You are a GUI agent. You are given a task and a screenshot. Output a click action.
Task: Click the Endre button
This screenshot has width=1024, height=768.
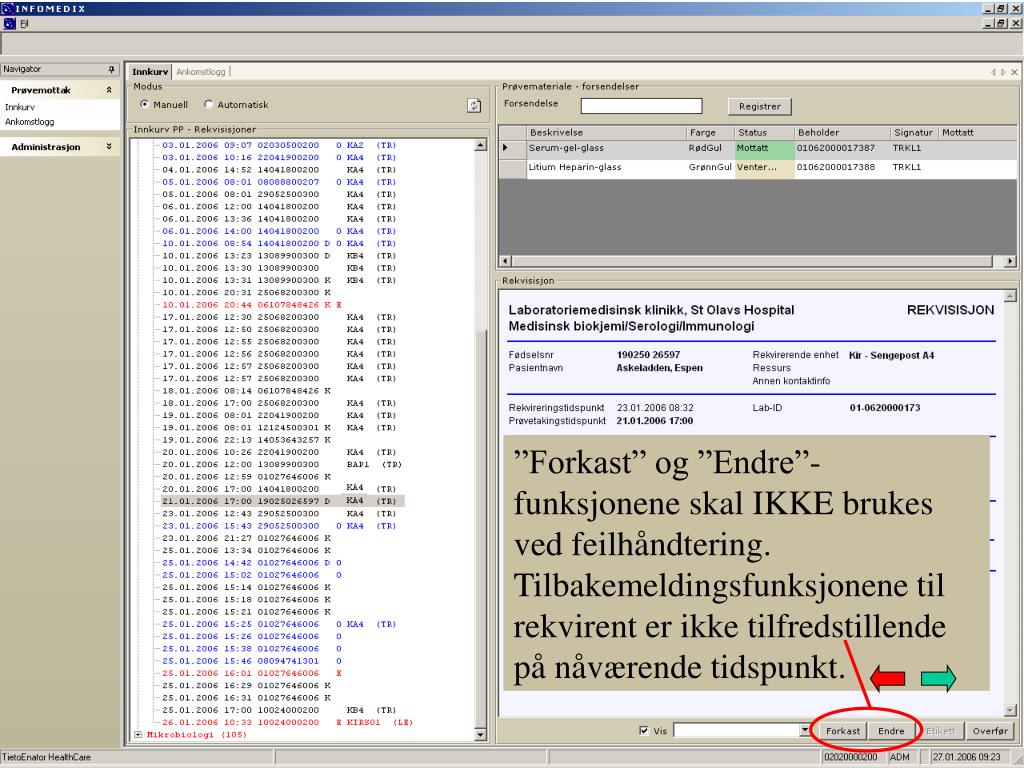891,731
